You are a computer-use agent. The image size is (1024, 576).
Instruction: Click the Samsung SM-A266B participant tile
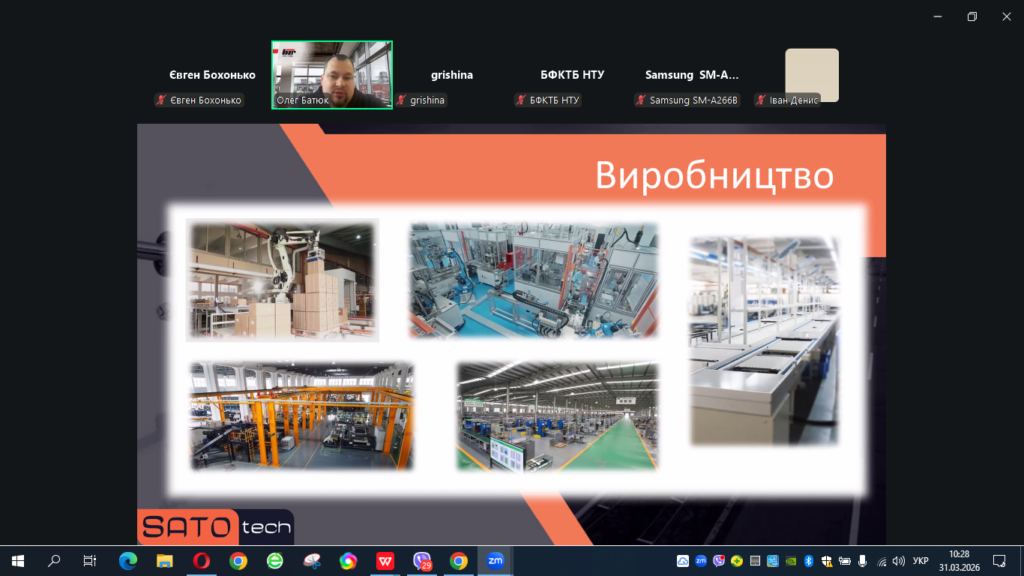click(x=692, y=76)
